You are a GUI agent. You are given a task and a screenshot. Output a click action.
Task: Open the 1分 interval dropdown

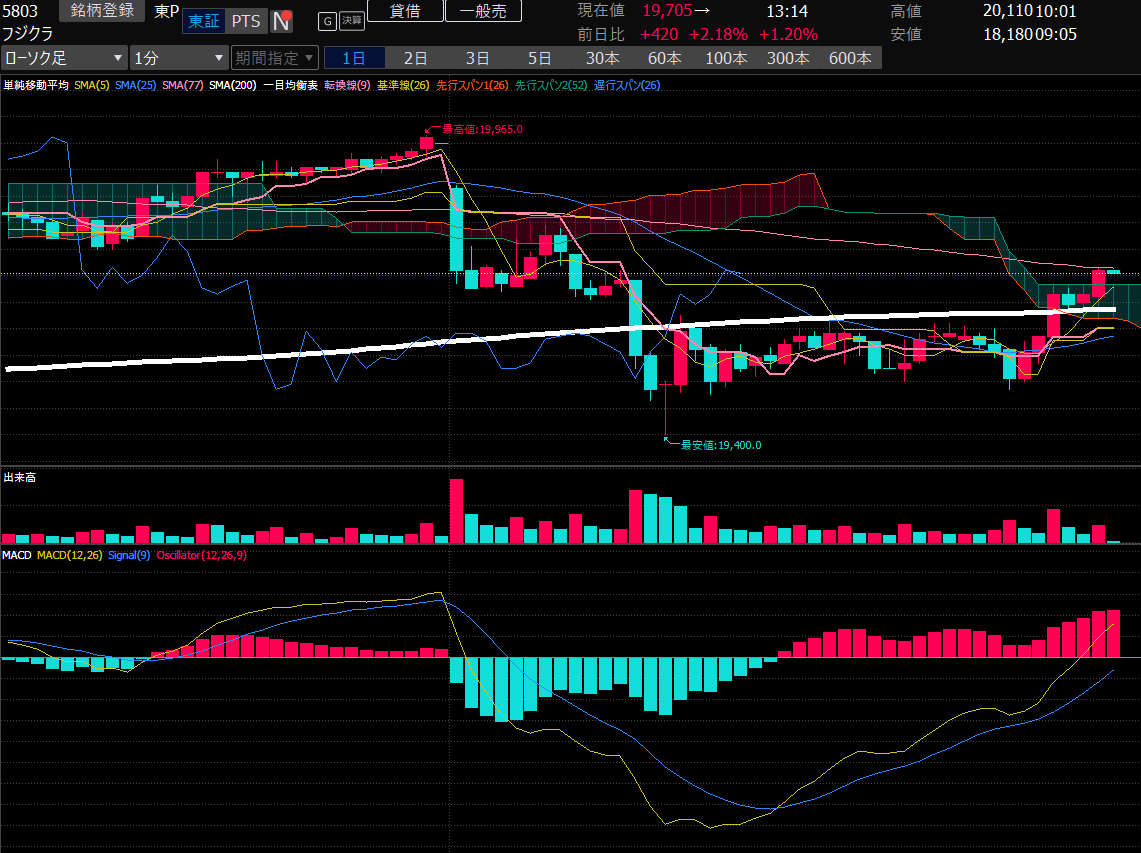coord(179,58)
